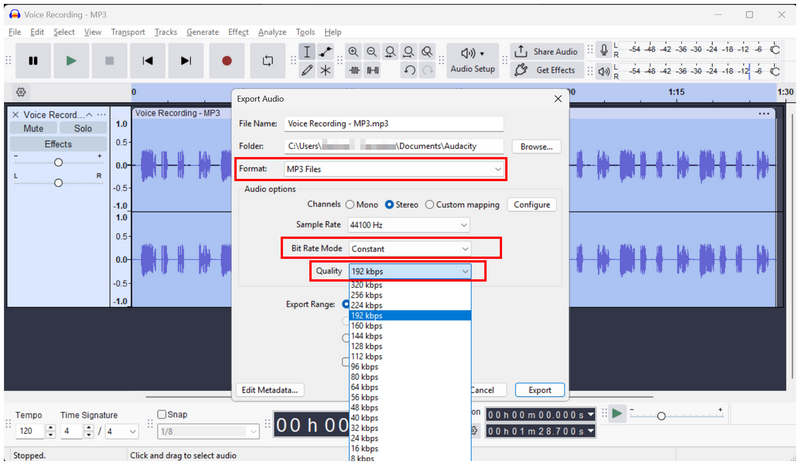Click the Stop transport button
The width and height of the screenshot is (800, 465).
[x=109, y=61]
